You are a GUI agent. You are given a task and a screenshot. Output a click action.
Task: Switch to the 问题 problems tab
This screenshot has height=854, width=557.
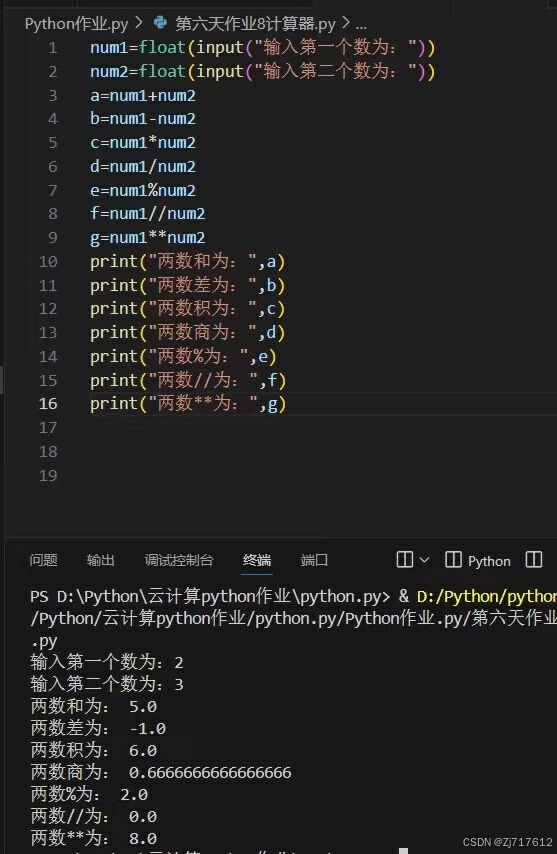point(44,560)
